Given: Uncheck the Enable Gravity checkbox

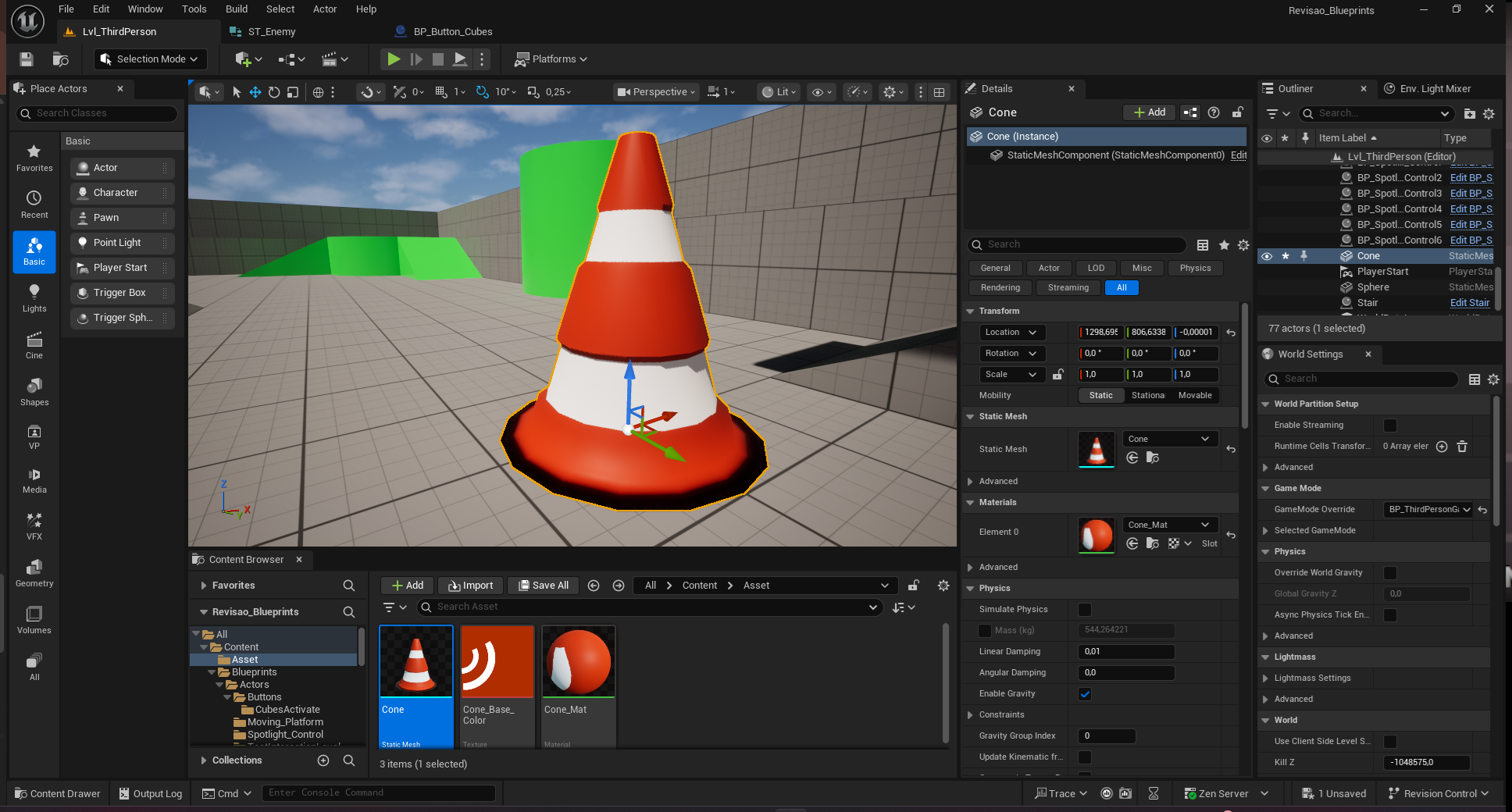Looking at the screenshot, I should (1085, 694).
